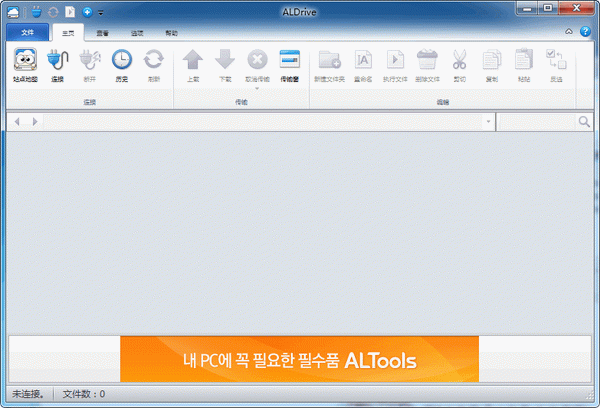Click the quick-access blue plus icon

tap(87, 12)
